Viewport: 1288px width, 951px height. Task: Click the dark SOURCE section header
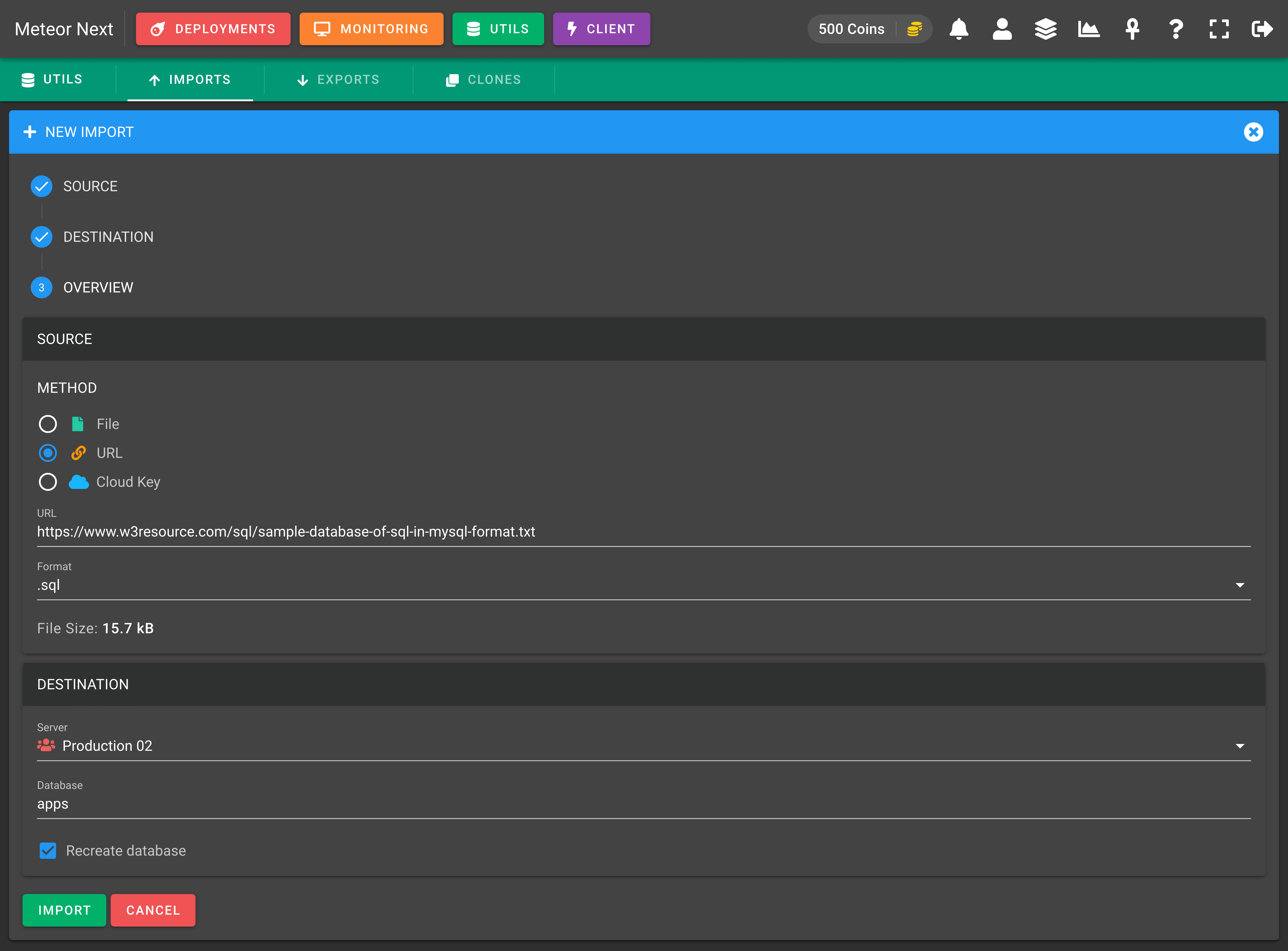pos(643,339)
